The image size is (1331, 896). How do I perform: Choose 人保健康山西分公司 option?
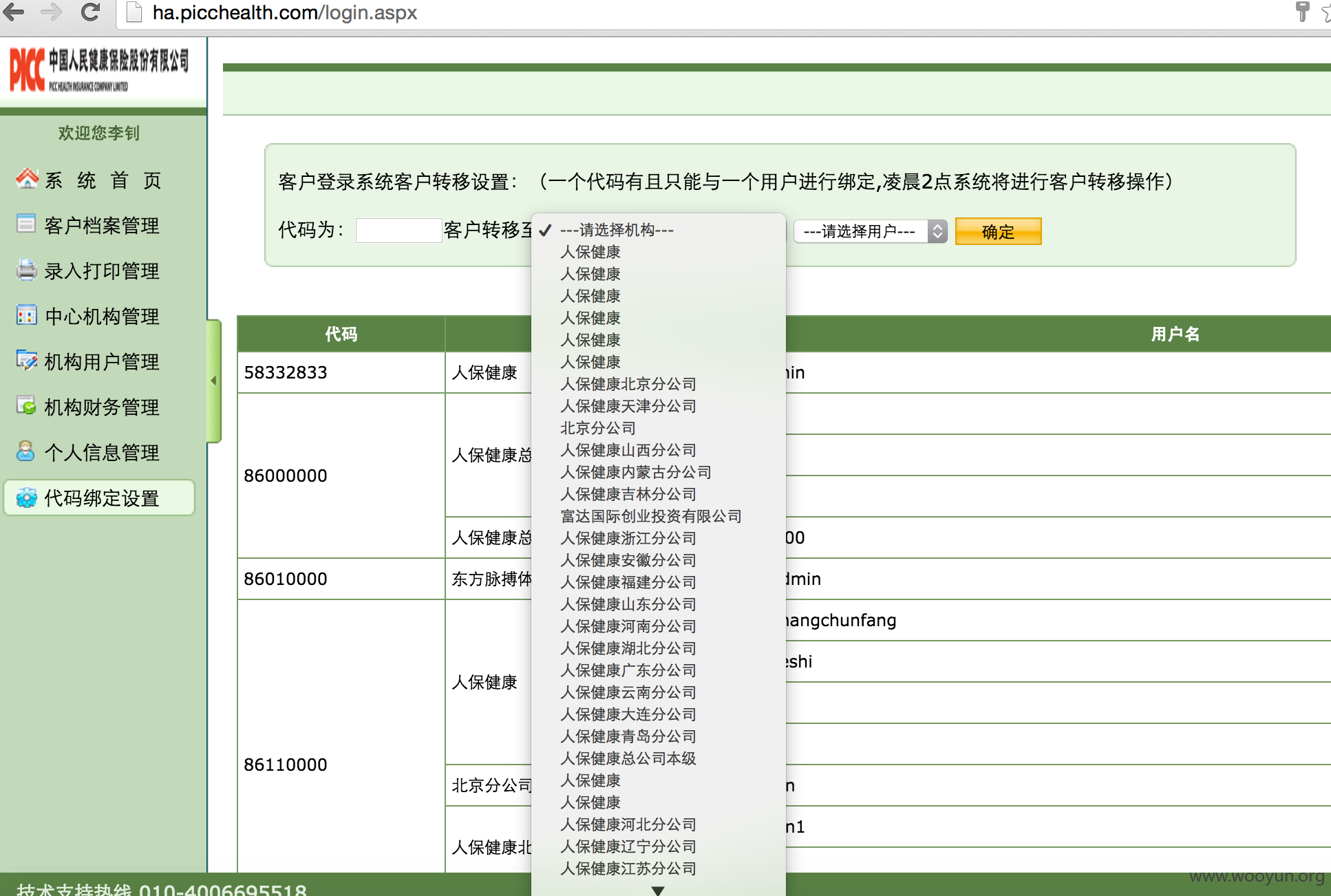[659, 450]
